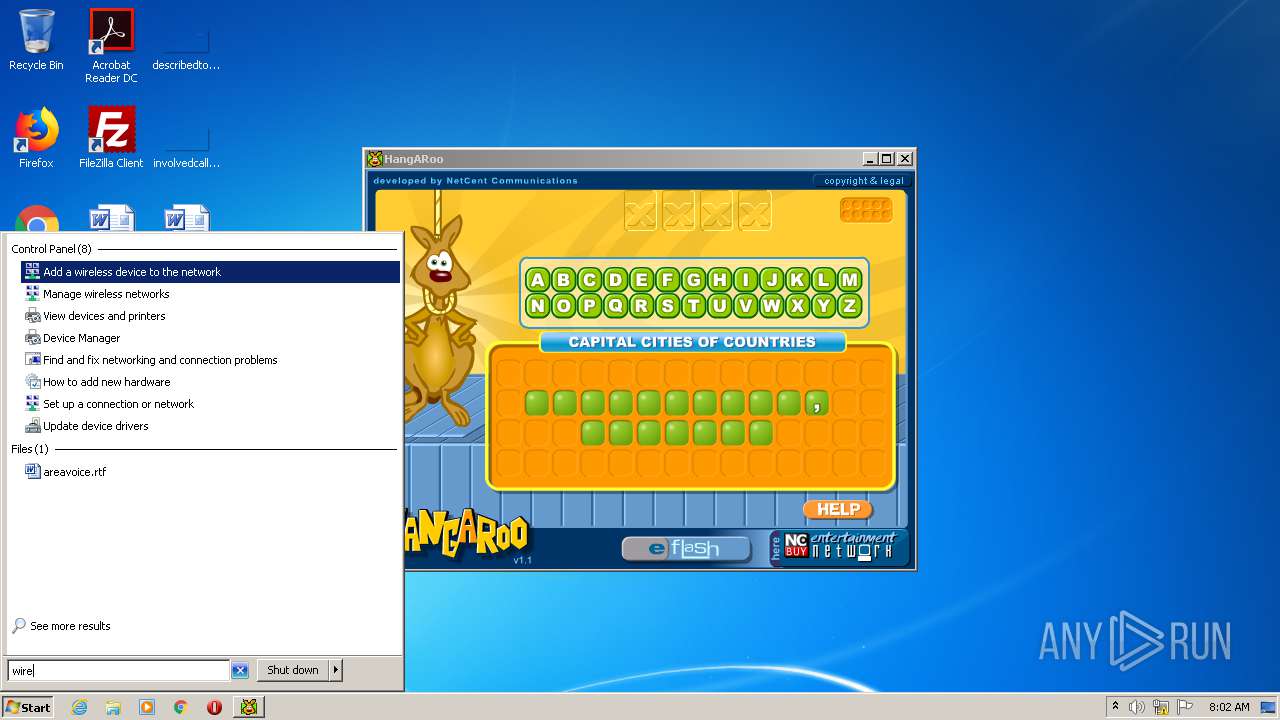Select letter B in HangARoo
Image resolution: width=1280 pixels, height=720 pixels.
point(564,280)
